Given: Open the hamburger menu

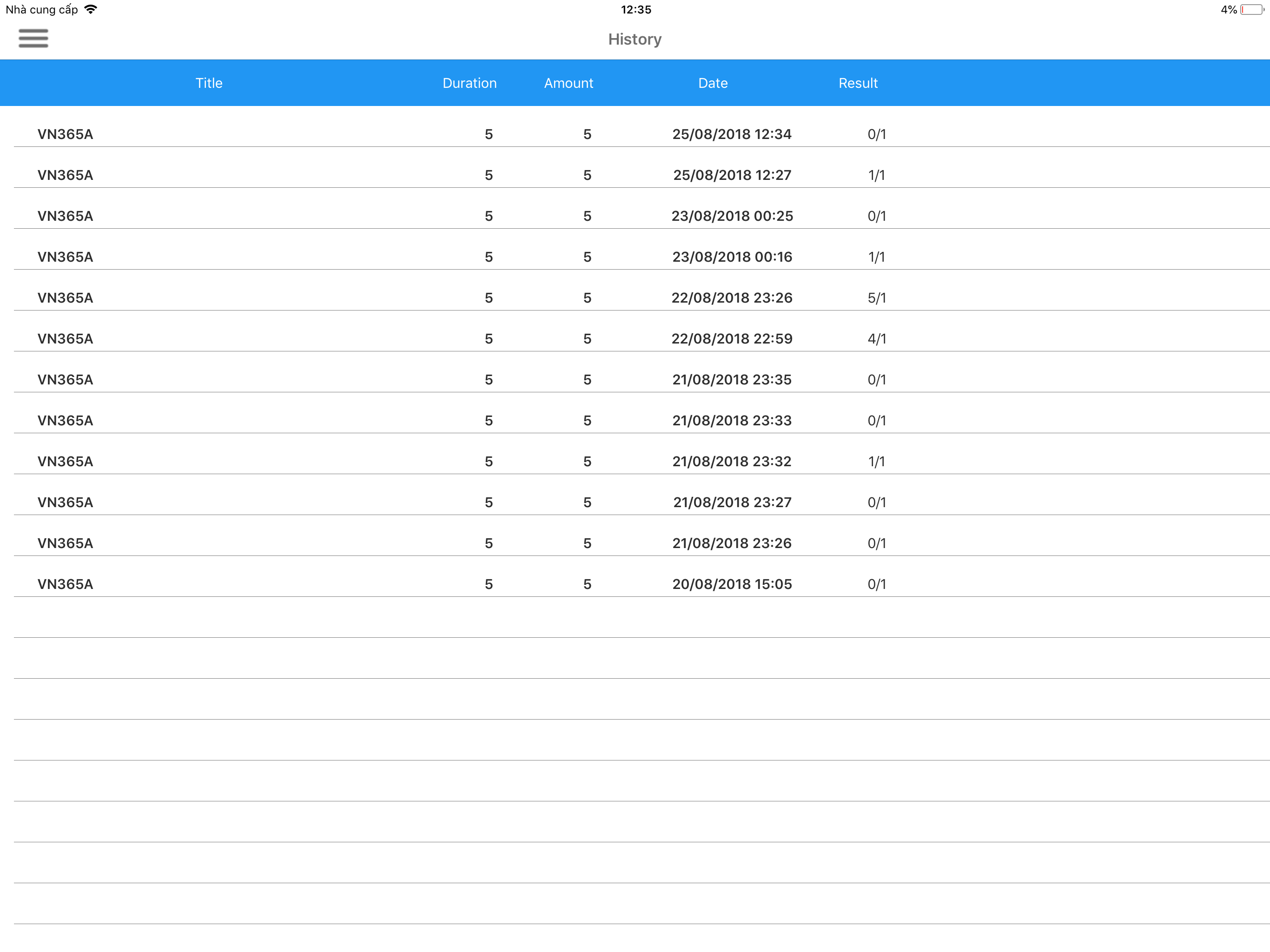Looking at the screenshot, I should tap(33, 39).
